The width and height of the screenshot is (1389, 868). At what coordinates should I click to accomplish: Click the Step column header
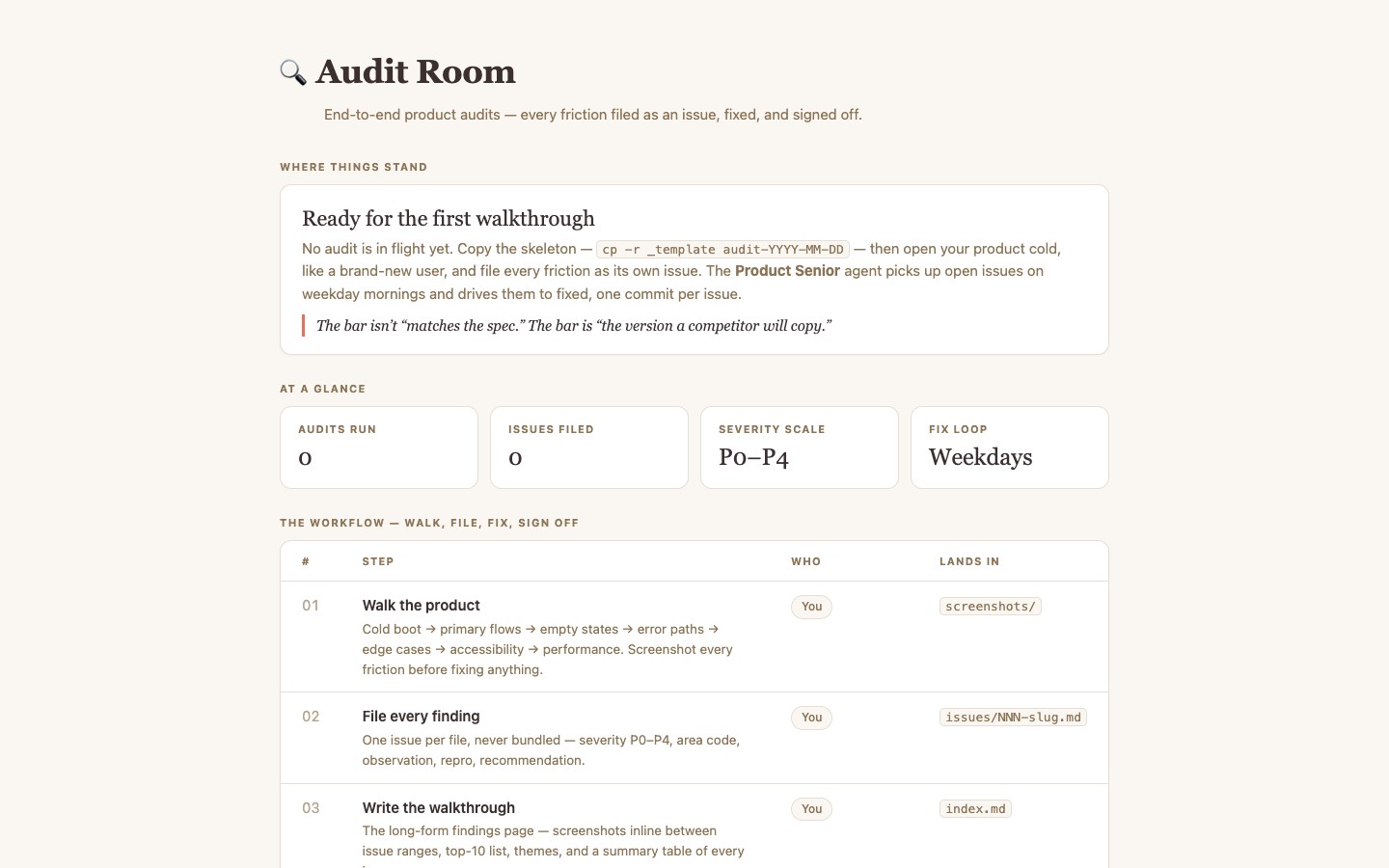coord(378,561)
